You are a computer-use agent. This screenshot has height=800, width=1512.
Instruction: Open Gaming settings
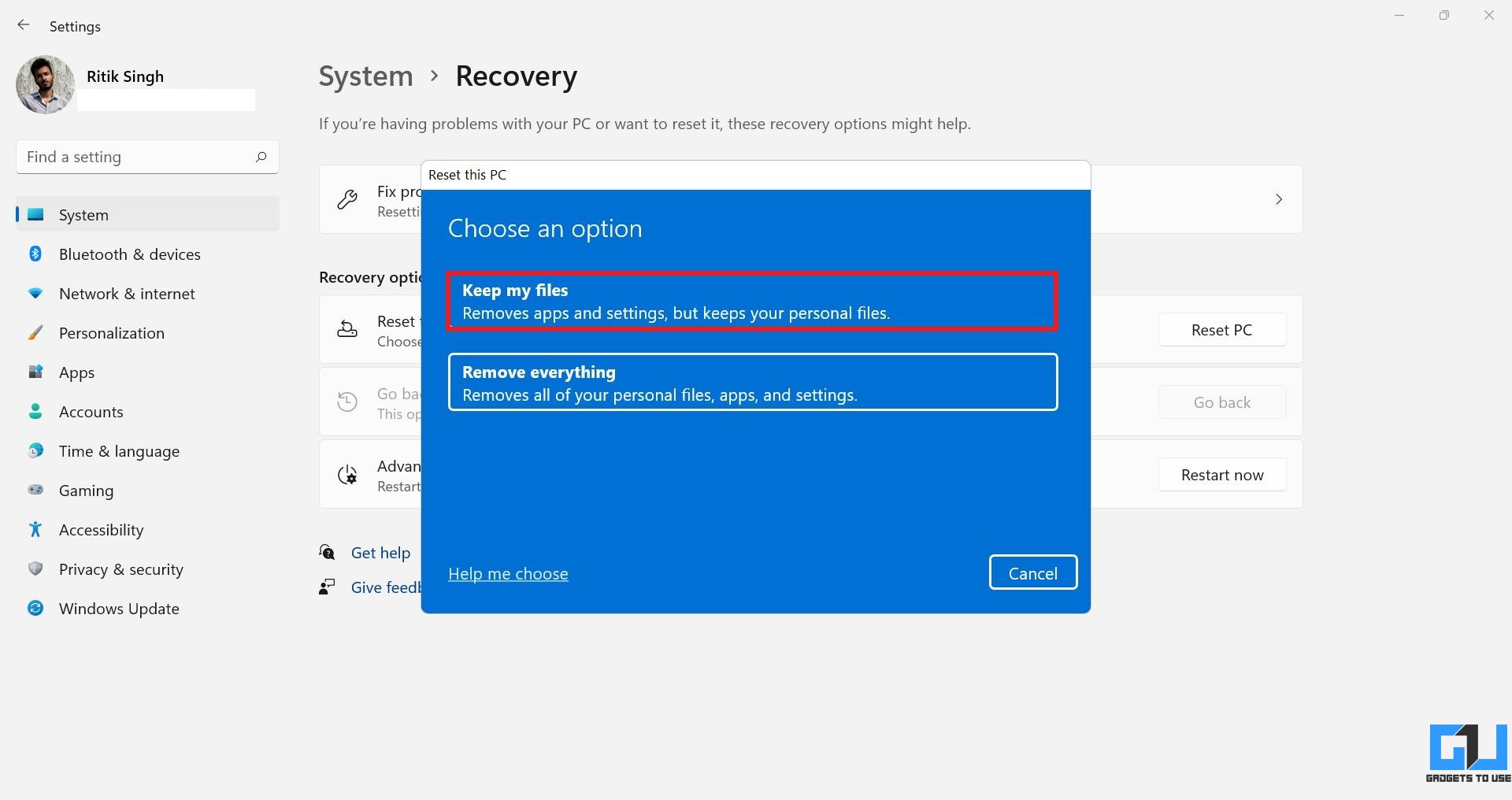[147, 490]
